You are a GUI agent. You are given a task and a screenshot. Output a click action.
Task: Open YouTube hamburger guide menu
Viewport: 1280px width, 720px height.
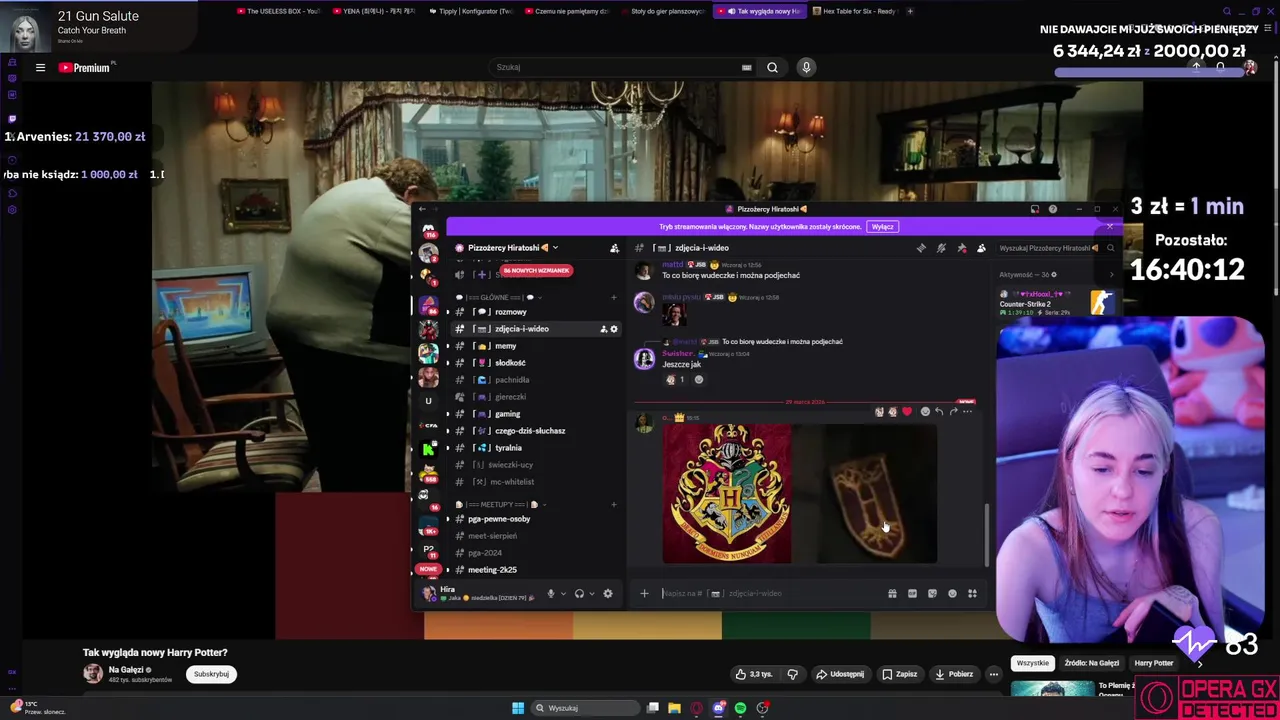tap(40, 68)
